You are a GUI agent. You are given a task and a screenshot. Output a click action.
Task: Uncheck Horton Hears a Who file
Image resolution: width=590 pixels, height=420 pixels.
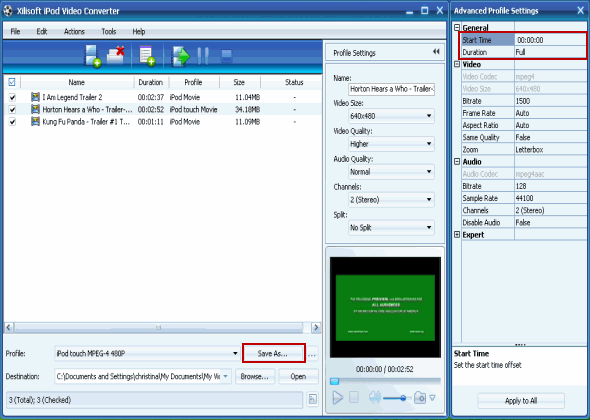[12, 110]
